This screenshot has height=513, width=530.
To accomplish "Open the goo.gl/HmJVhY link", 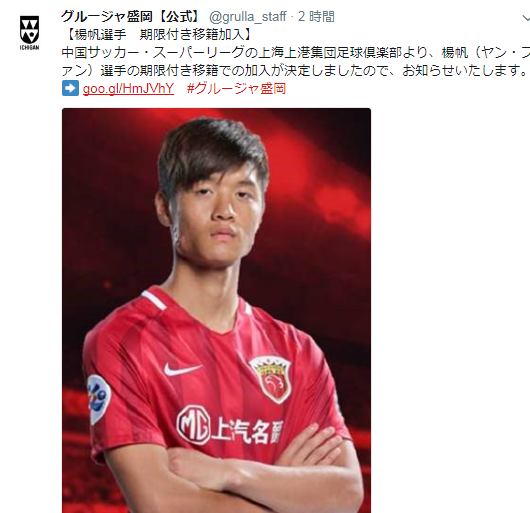I will point(128,89).
